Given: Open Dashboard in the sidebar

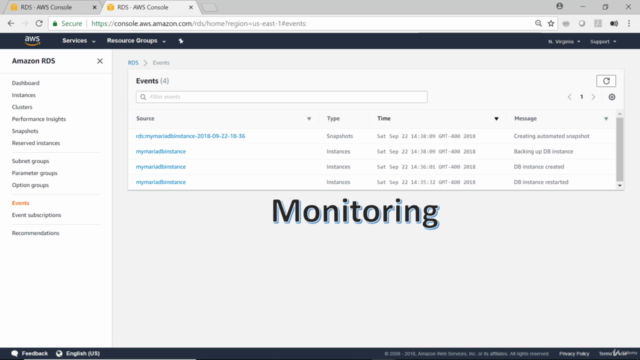Looking at the screenshot, I should tap(26, 83).
